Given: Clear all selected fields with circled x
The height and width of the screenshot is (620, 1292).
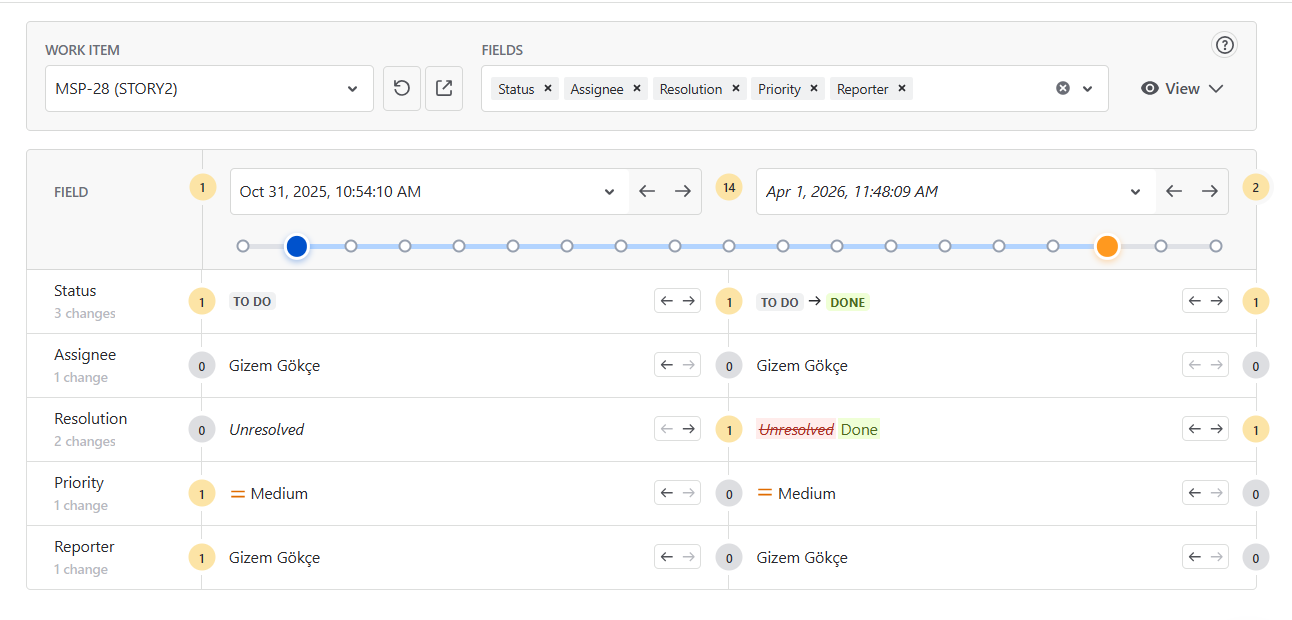Looking at the screenshot, I should point(1063,88).
